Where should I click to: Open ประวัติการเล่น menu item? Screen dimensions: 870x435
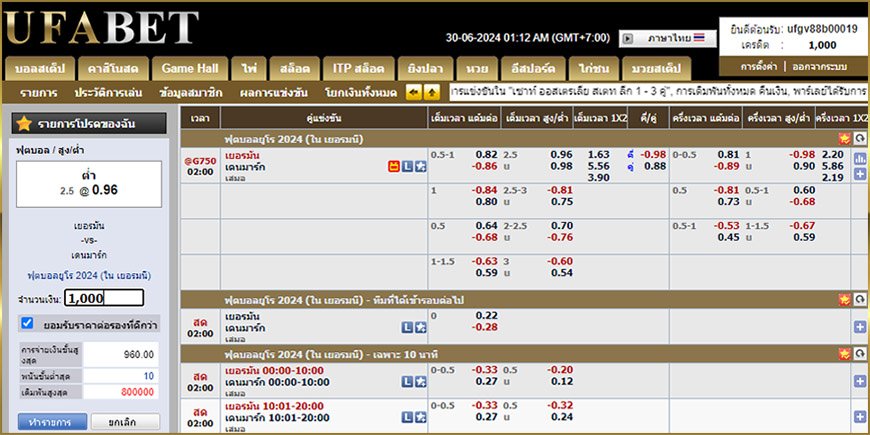point(107,92)
